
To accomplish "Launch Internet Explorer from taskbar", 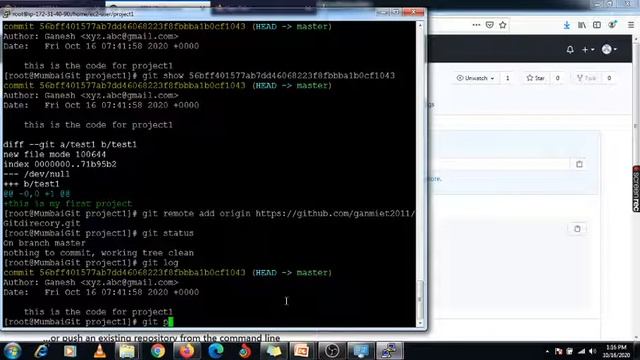I will [41, 351].
